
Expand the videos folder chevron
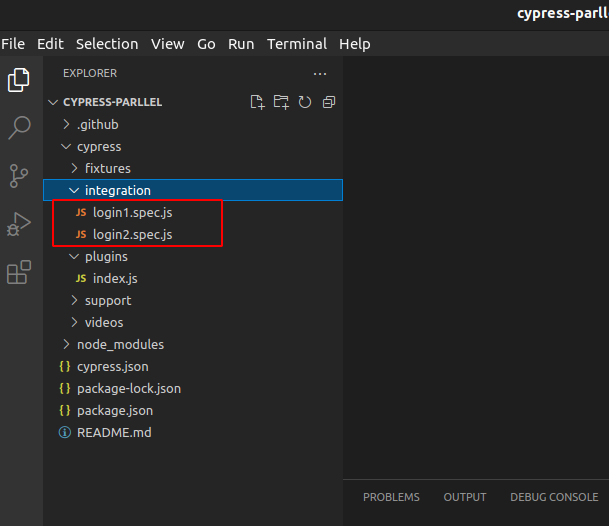pyautogui.click(x=74, y=322)
